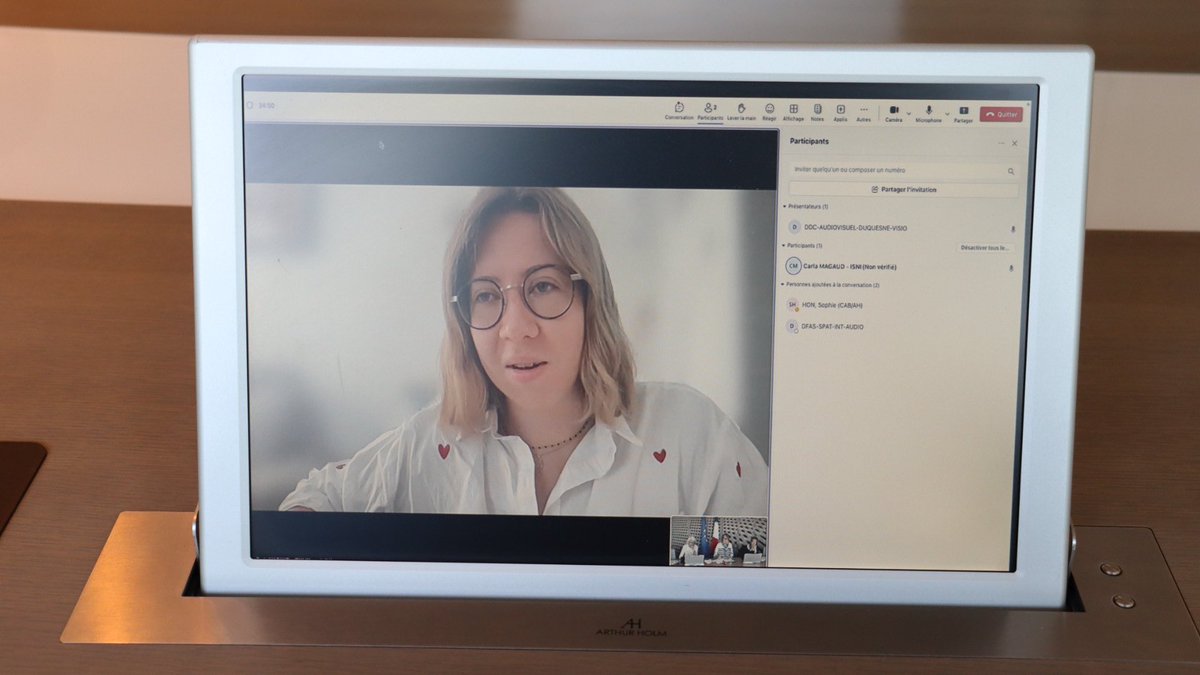The width and height of the screenshot is (1200, 675).
Task: Raise hand with Lever la main
Action: 741,111
